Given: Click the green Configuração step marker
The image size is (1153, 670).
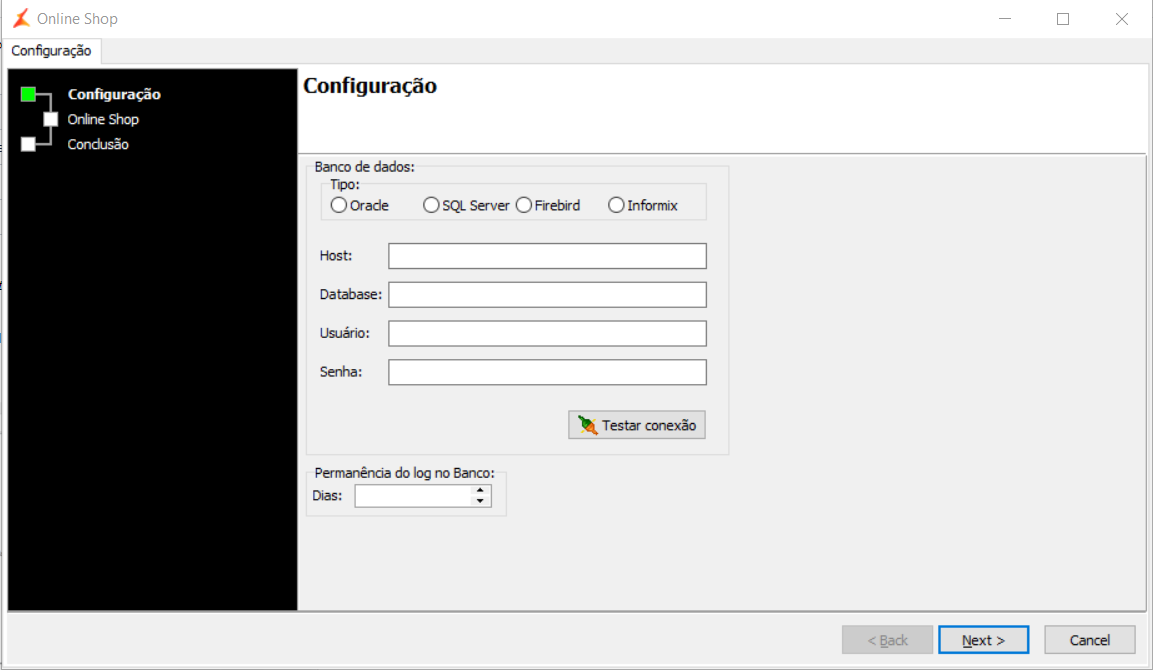Looking at the screenshot, I should [28, 93].
